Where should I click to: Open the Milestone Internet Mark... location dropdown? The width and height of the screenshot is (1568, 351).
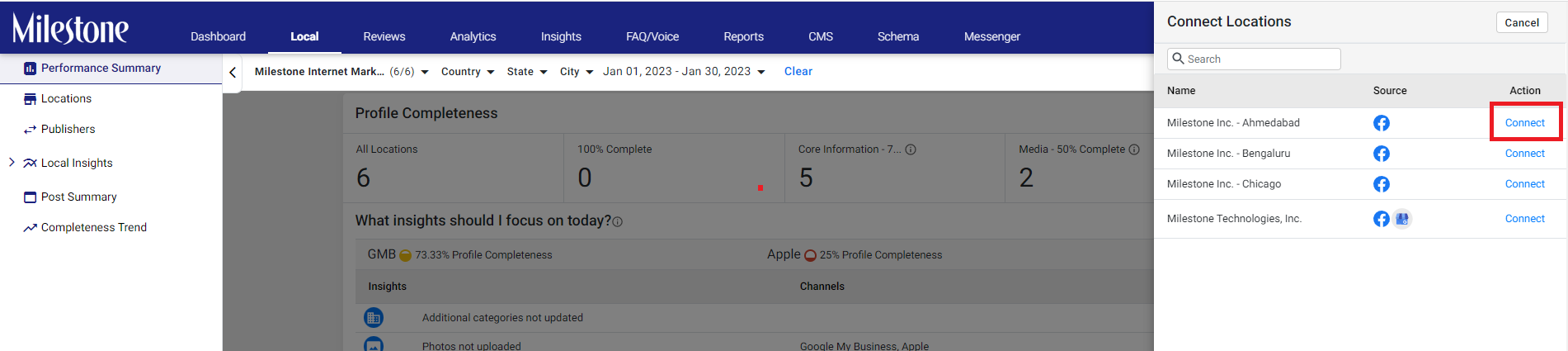click(x=341, y=72)
